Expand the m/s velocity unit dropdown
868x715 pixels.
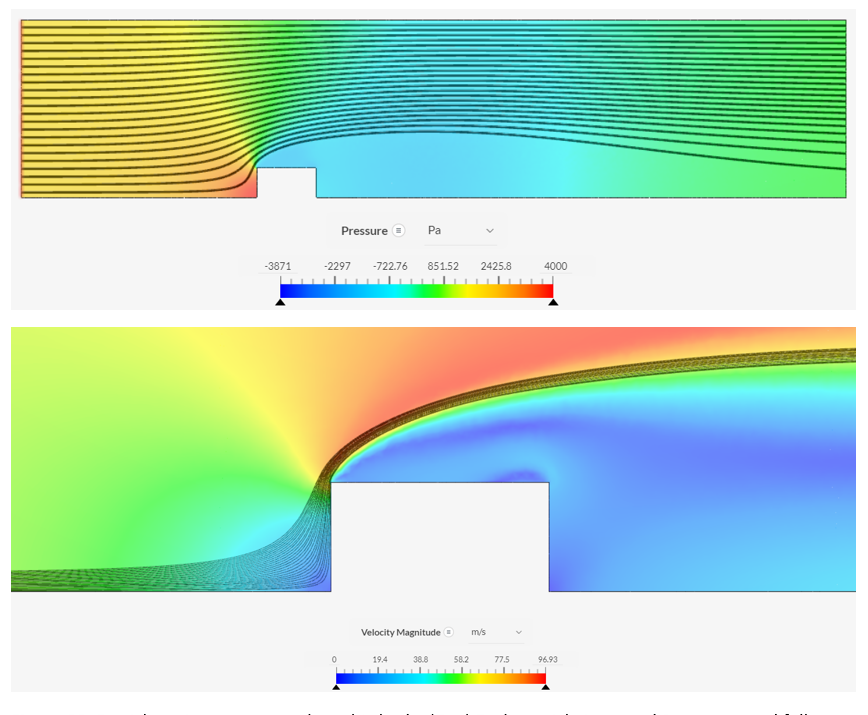497,632
